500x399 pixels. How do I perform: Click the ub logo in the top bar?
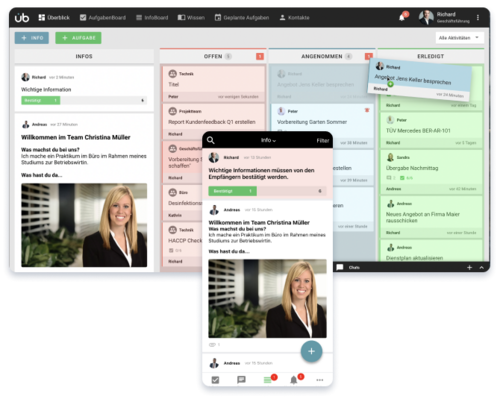[x=22, y=17]
